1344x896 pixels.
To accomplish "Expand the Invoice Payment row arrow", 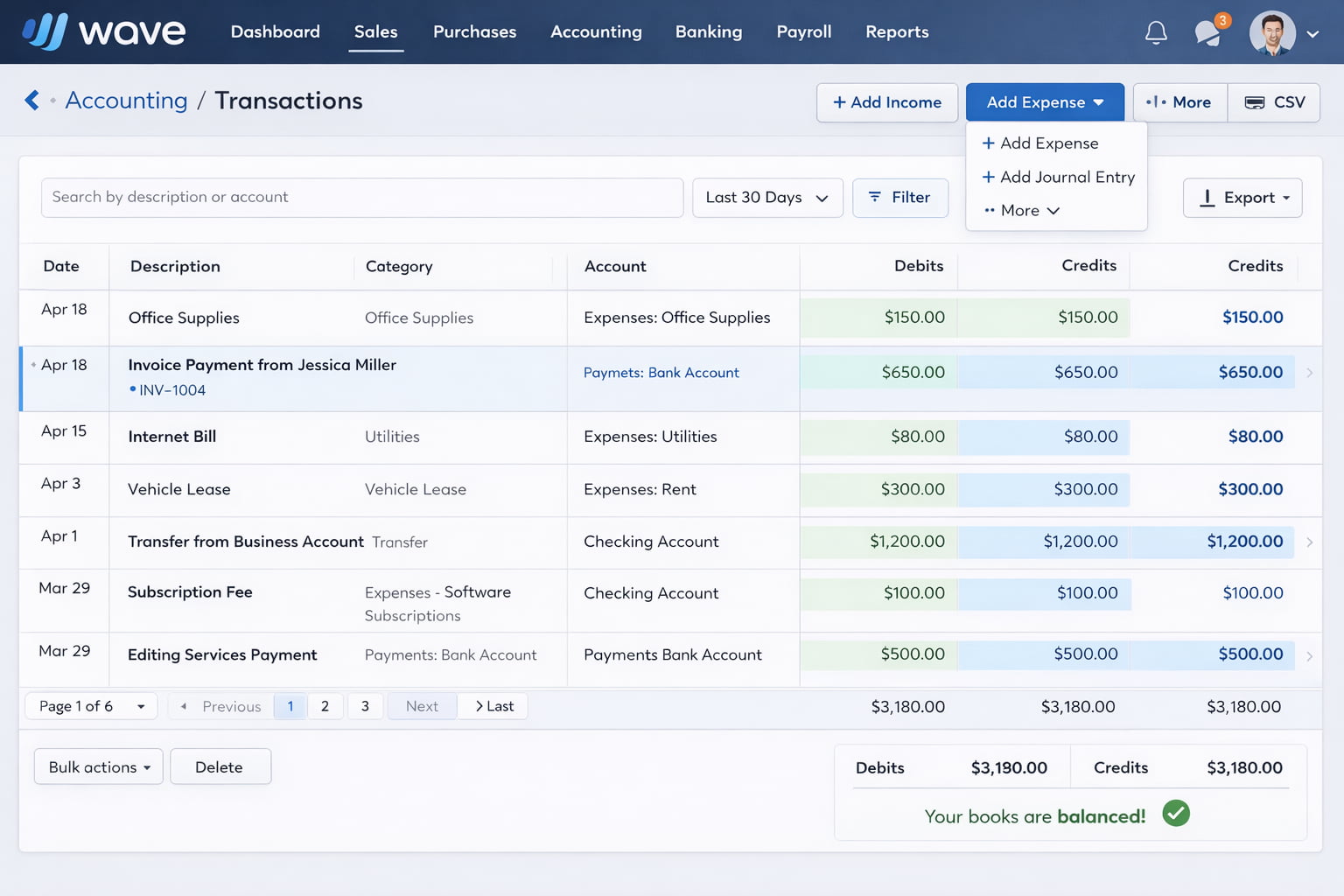I will pos(1309,373).
